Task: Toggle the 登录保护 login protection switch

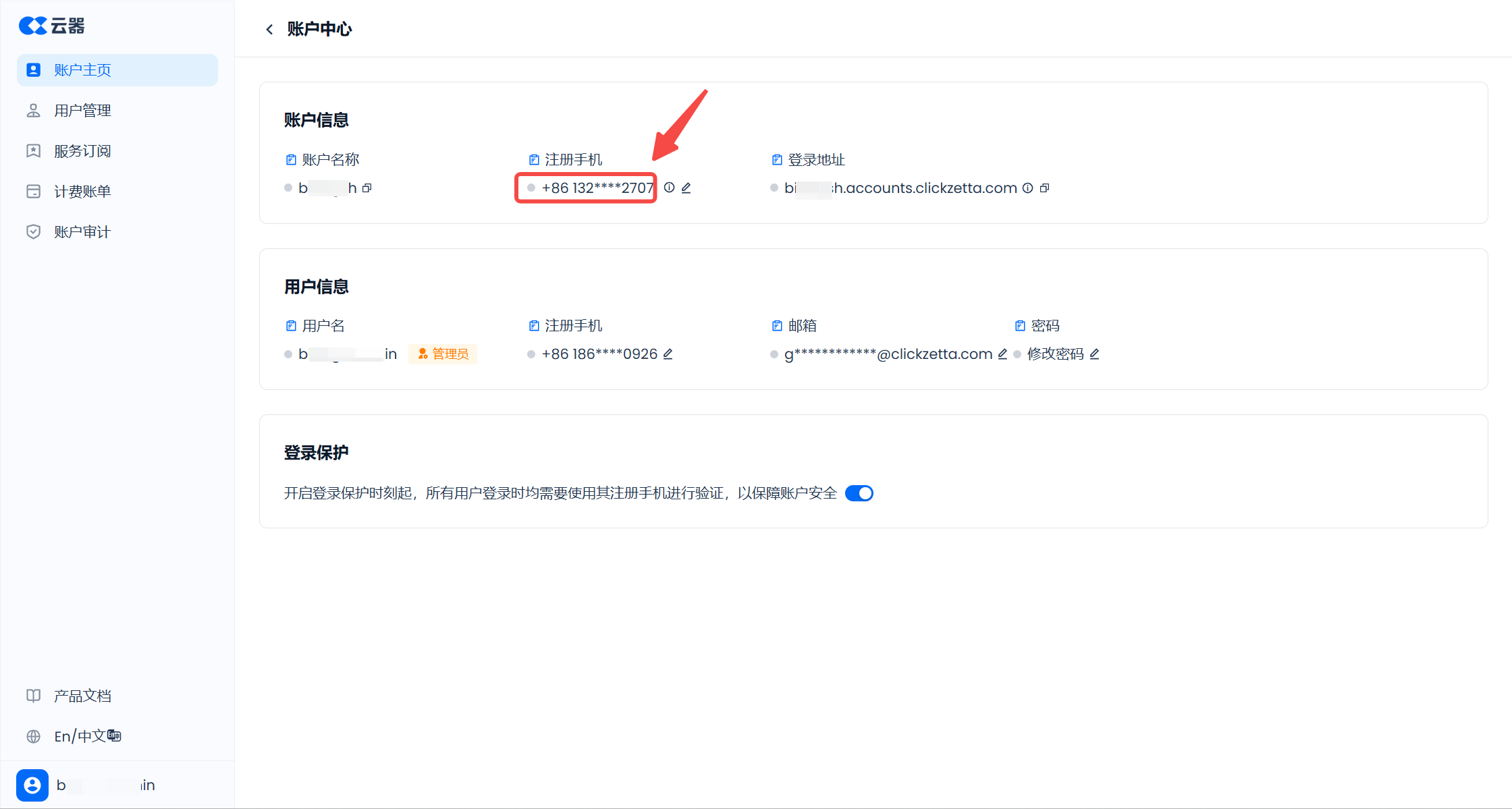Action: (x=859, y=493)
